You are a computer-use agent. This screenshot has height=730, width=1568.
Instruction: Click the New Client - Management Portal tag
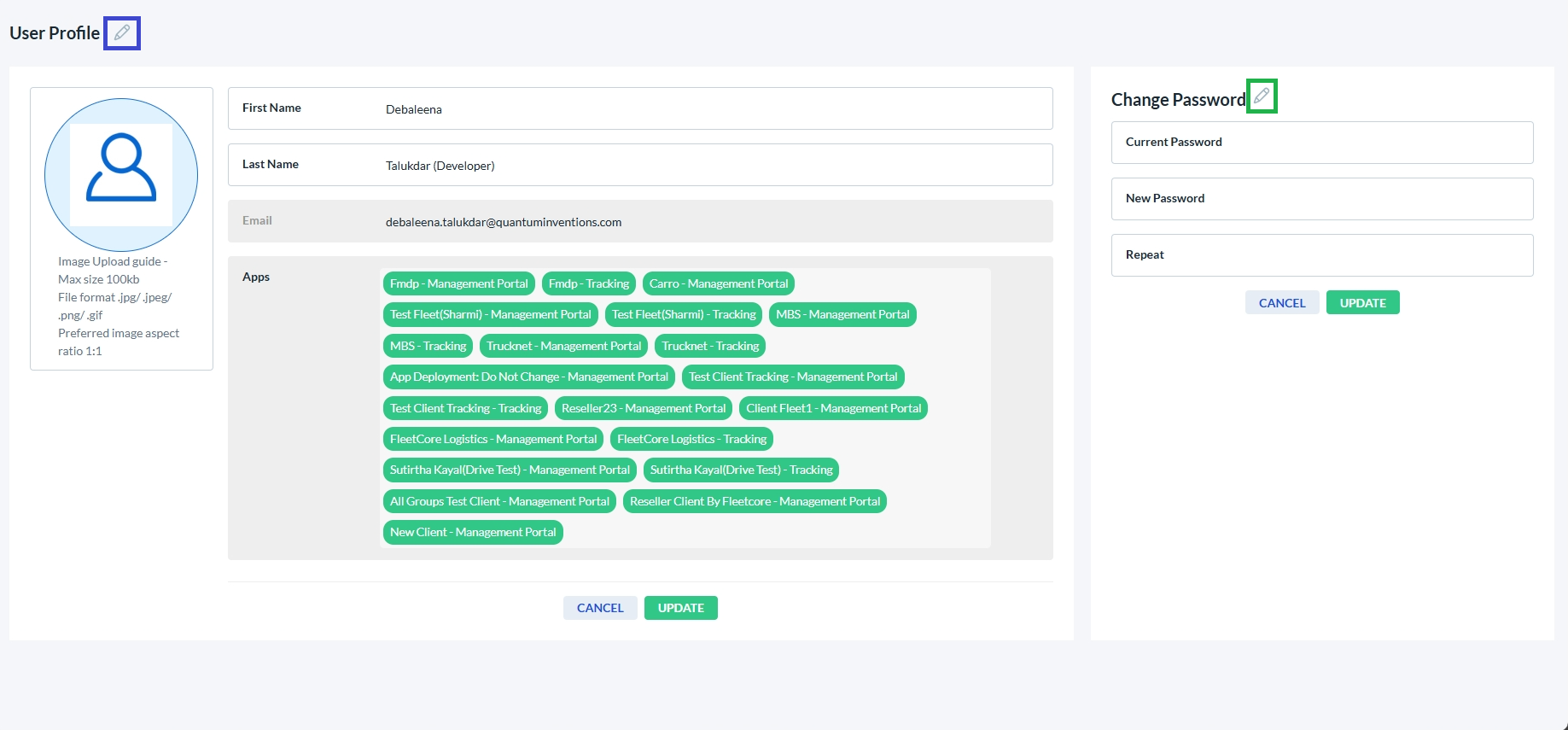coord(473,532)
